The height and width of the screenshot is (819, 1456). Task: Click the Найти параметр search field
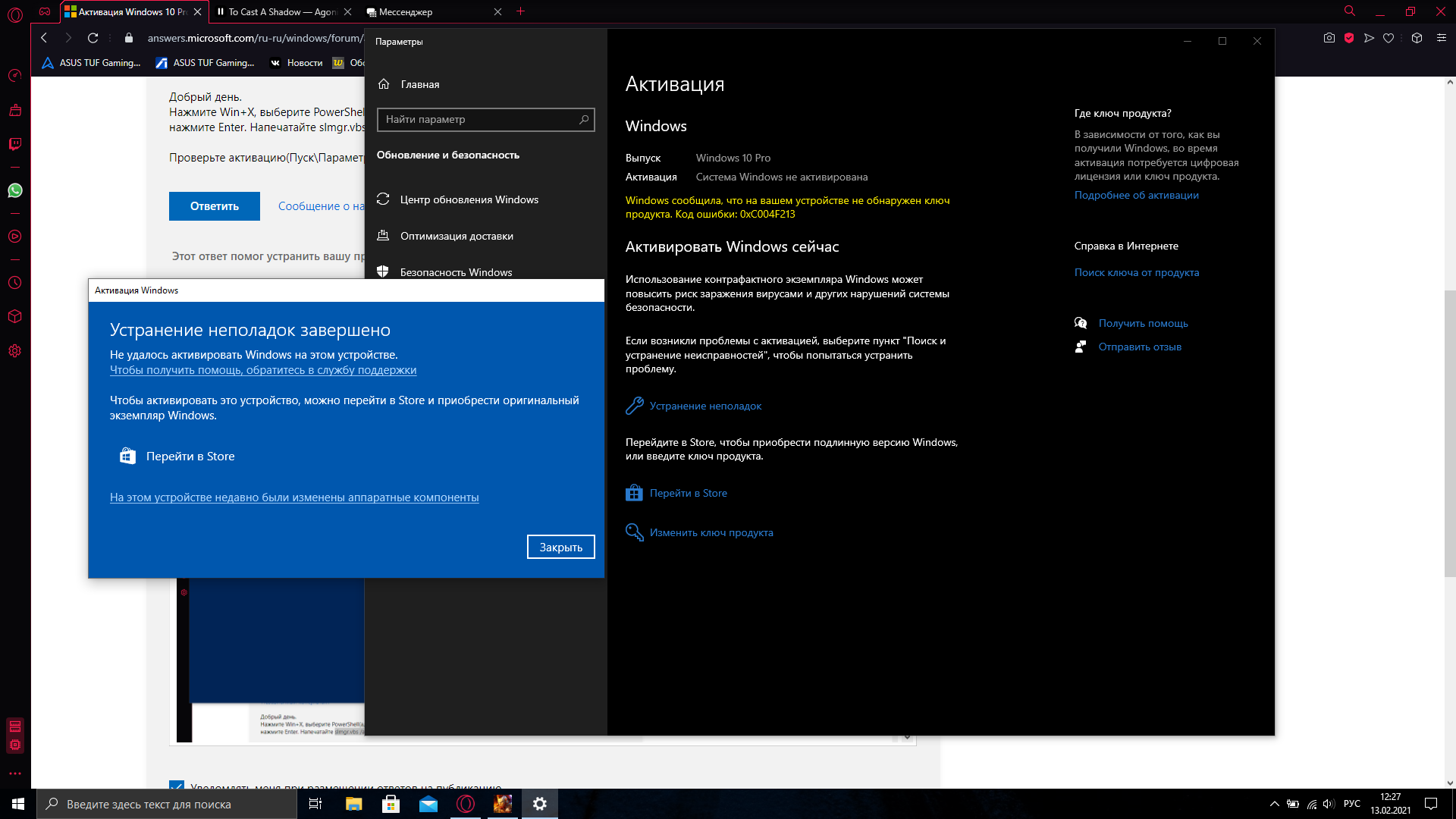(485, 119)
